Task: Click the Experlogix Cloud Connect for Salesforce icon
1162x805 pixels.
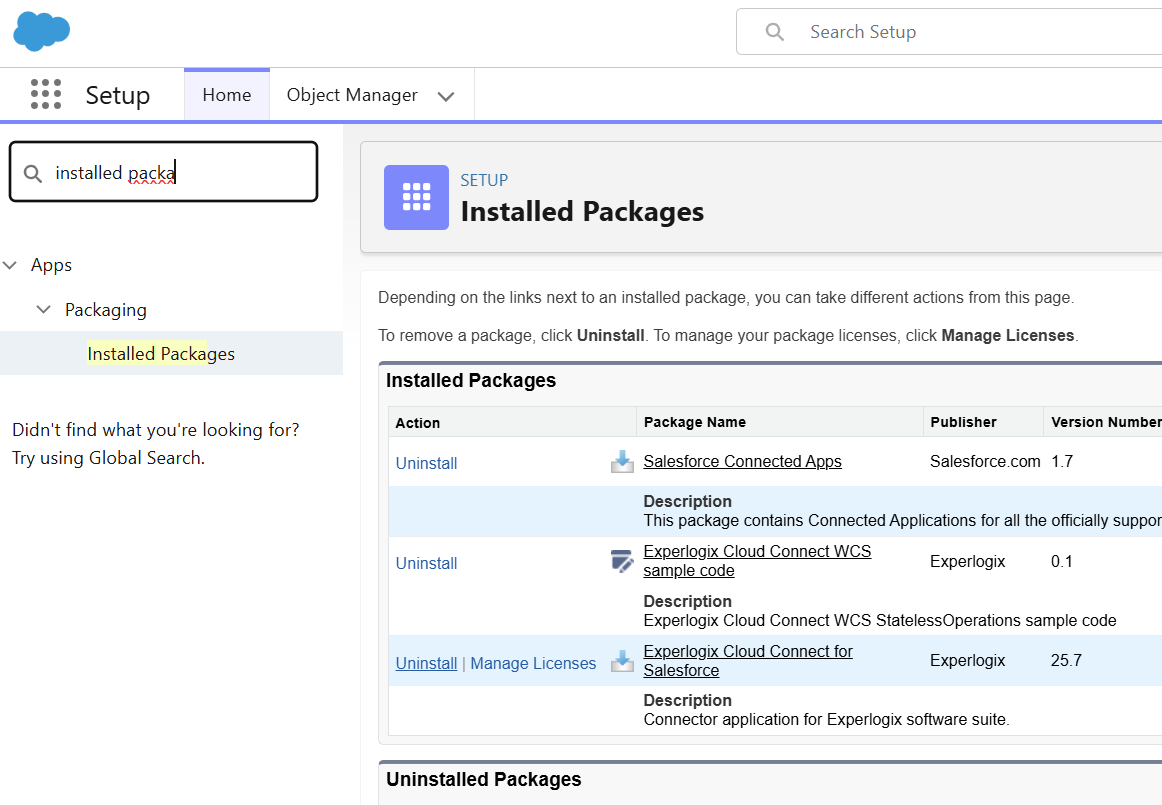Action: (622, 661)
